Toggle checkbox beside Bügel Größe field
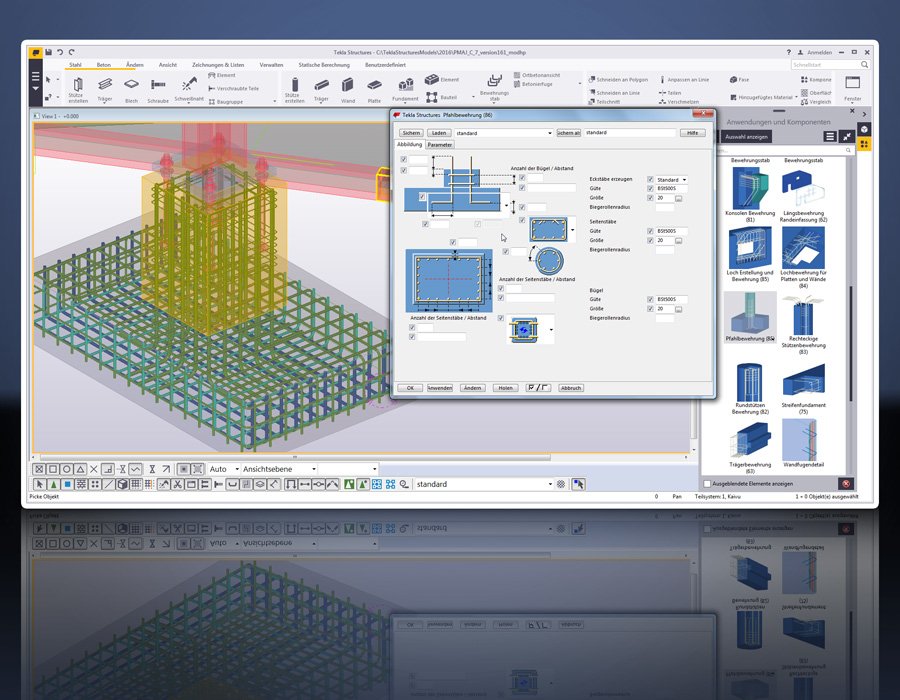This screenshot has width=900, height=700. (x=650, y=309)
